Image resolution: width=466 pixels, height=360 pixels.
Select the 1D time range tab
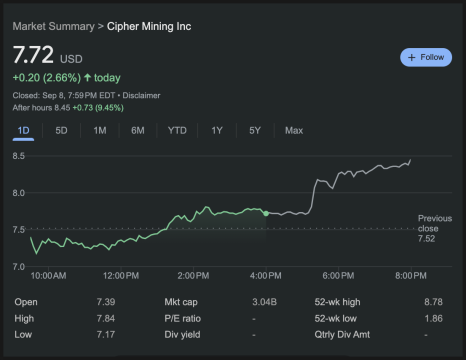(23, 130)
